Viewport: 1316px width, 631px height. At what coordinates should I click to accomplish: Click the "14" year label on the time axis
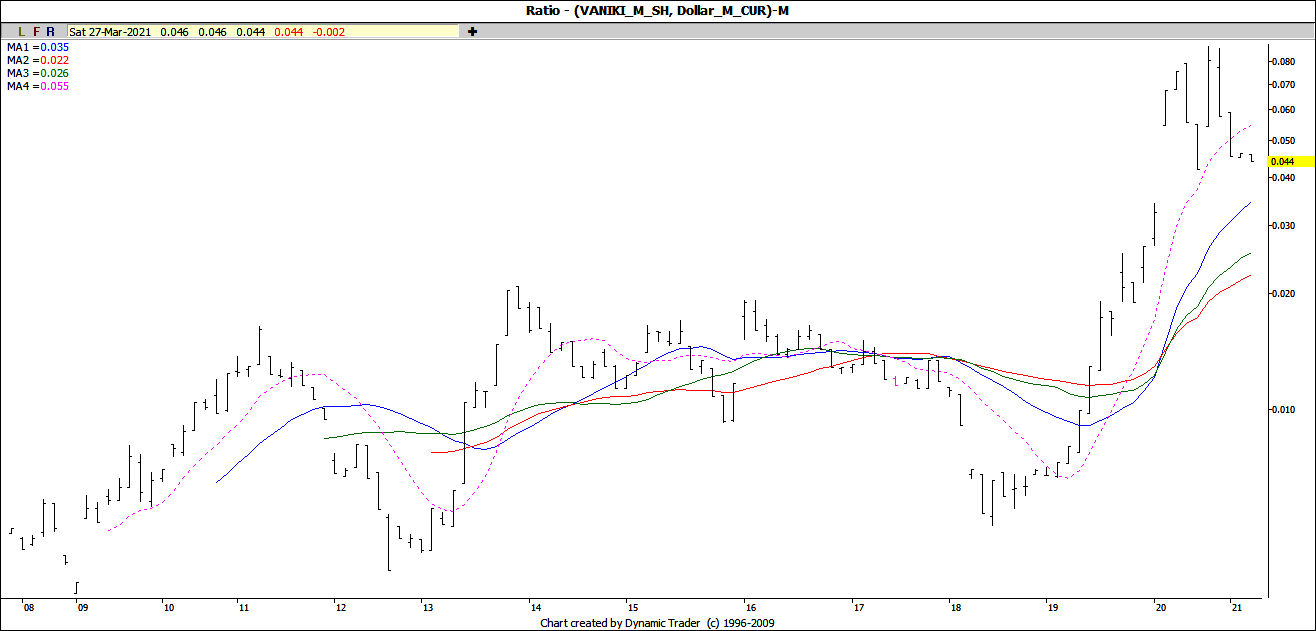click(x=536, y=608)
